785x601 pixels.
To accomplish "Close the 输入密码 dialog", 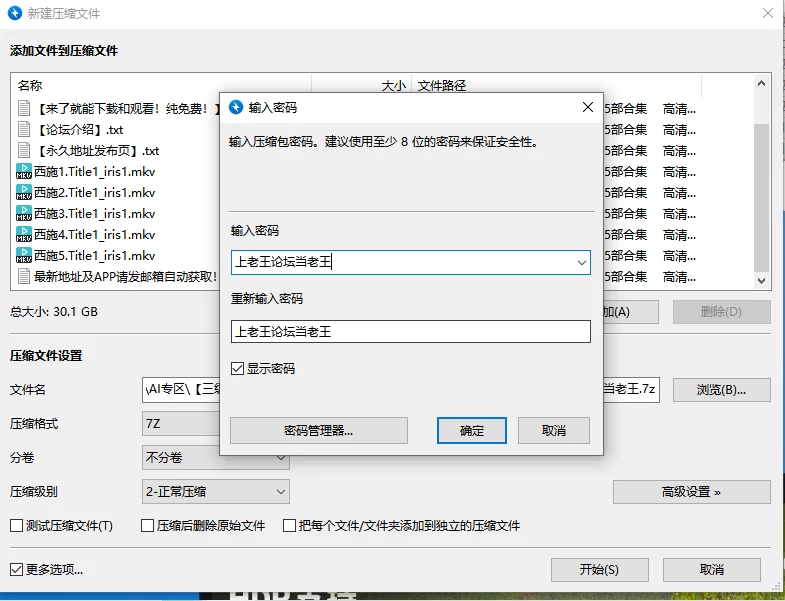I will tap(588, 107).
